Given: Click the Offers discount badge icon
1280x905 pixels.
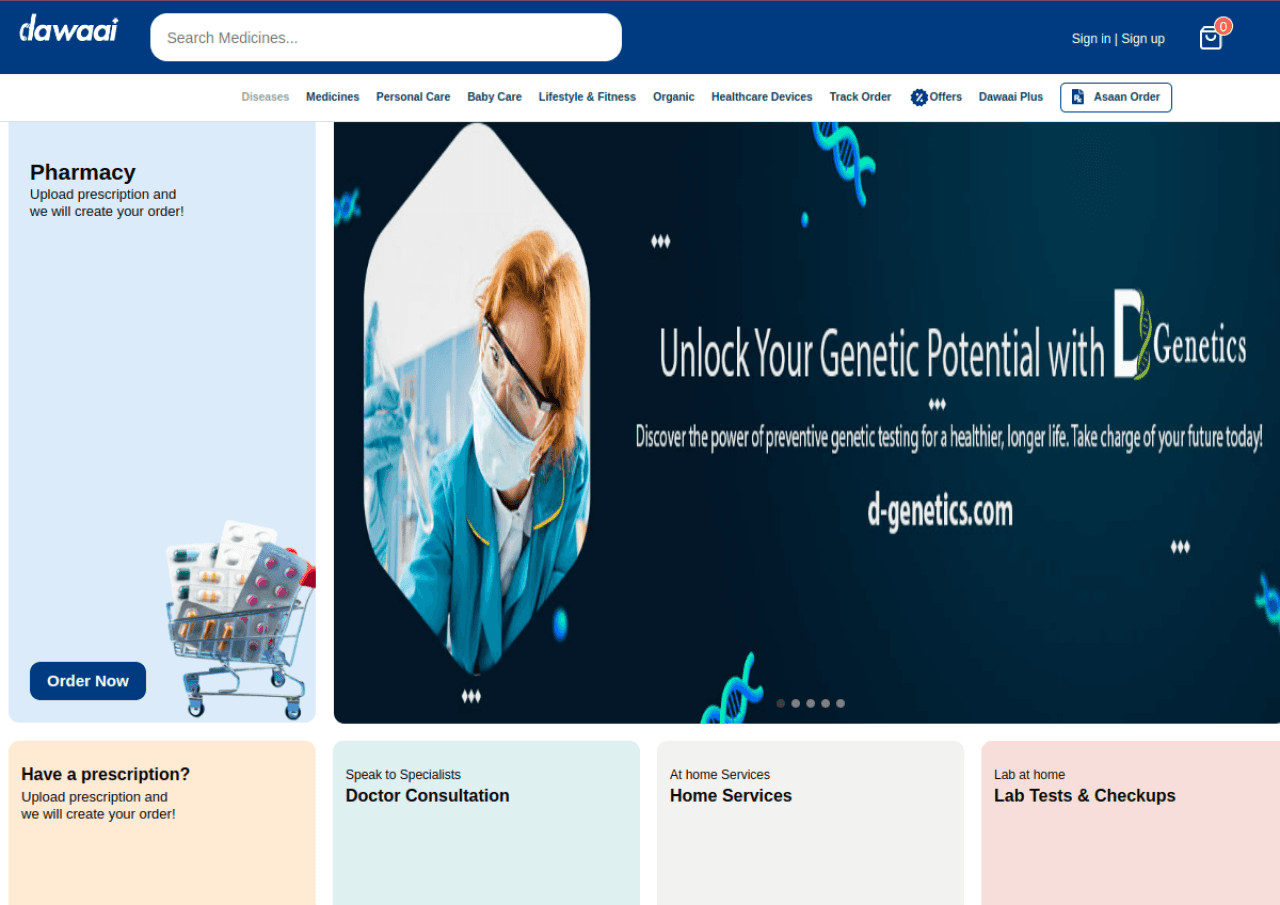Looking at the screenshot, I should click(x=919, y=97).
